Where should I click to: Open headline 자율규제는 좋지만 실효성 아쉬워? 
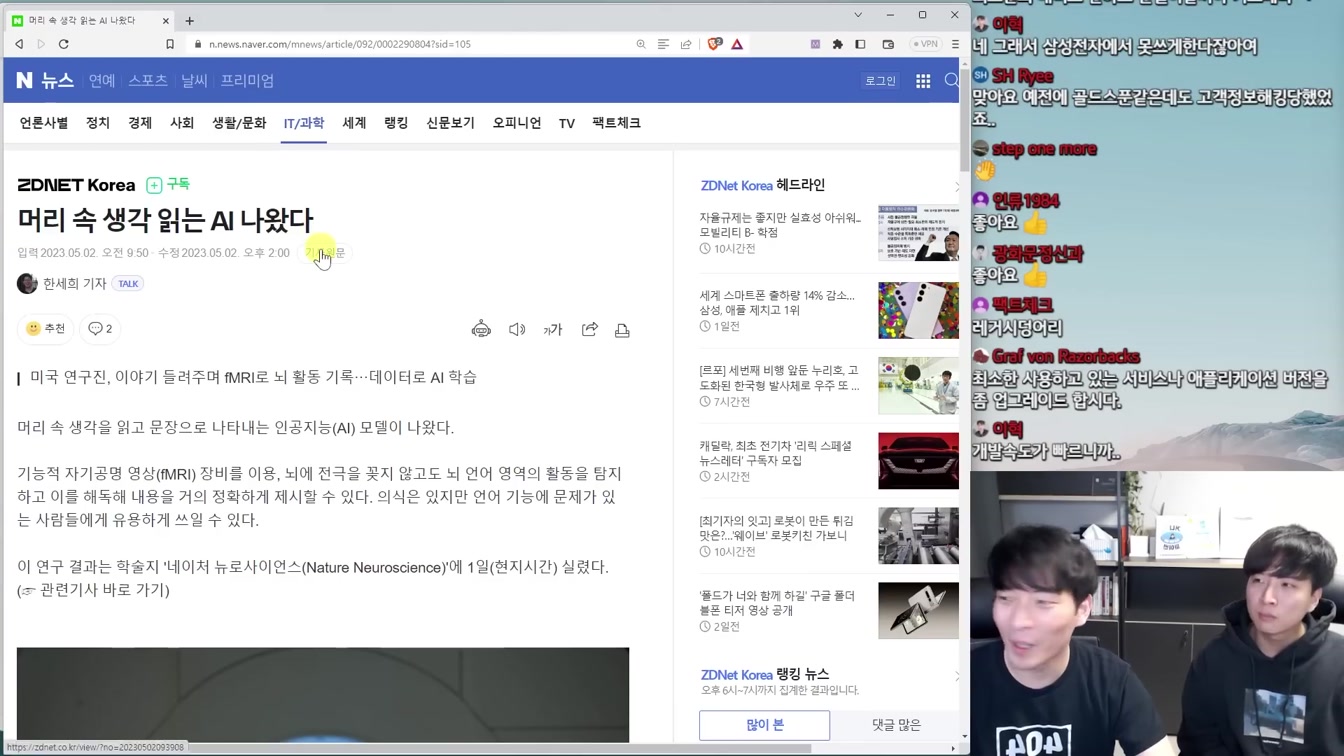780,225
